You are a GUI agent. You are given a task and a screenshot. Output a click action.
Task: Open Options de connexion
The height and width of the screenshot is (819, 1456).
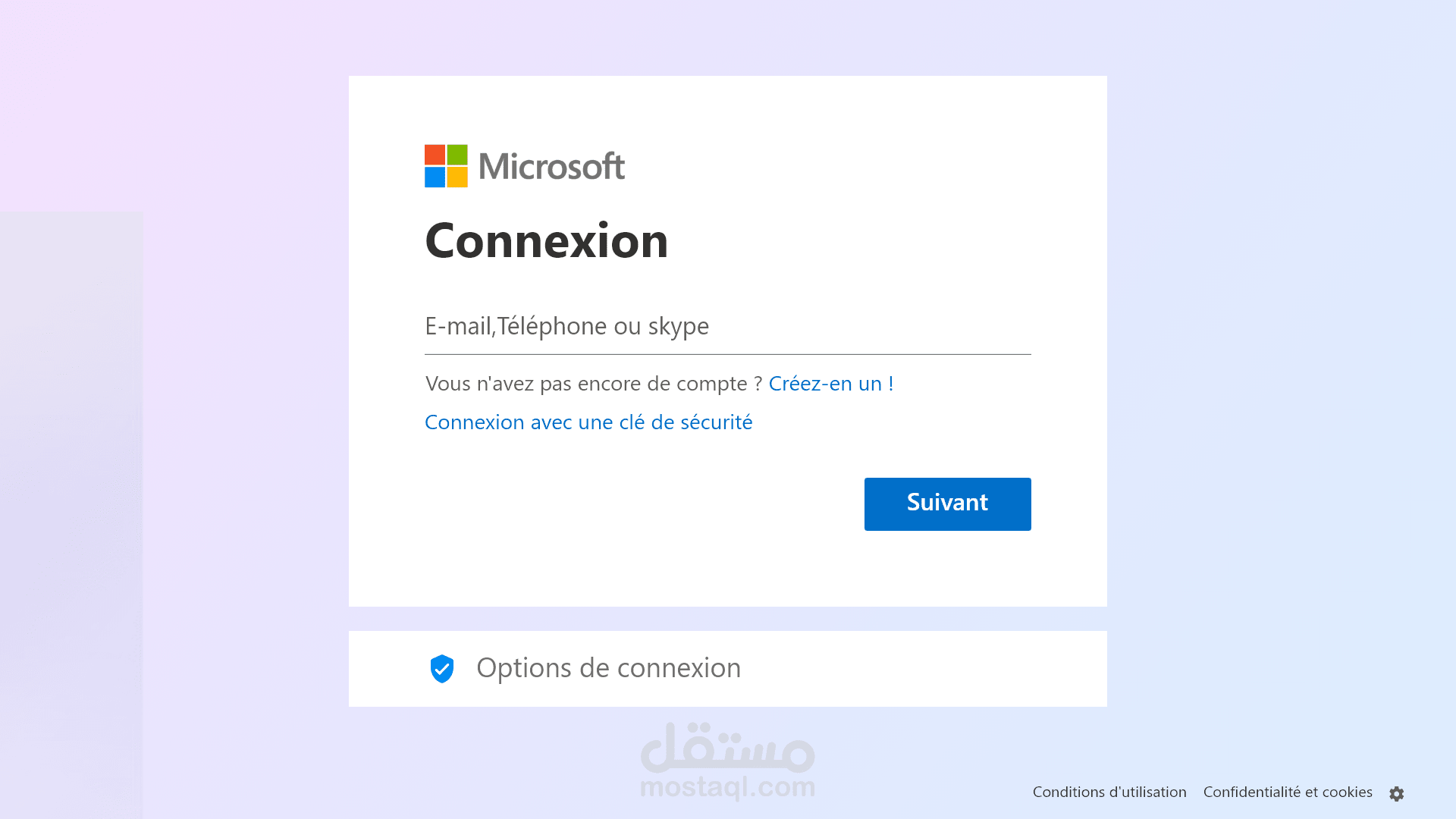[x=608, y=668]
